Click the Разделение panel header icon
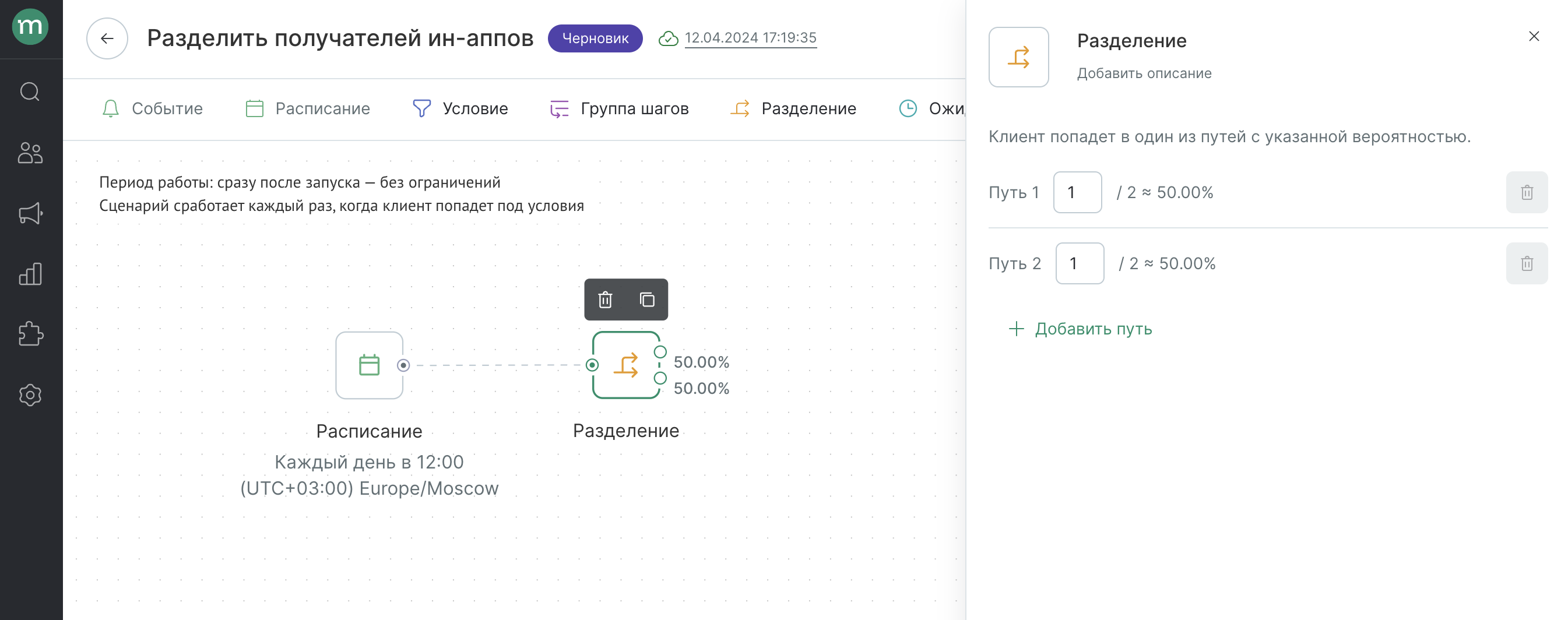This screenshot has width=1568, height=620. pyautogui.click(x=1019, y=57)
